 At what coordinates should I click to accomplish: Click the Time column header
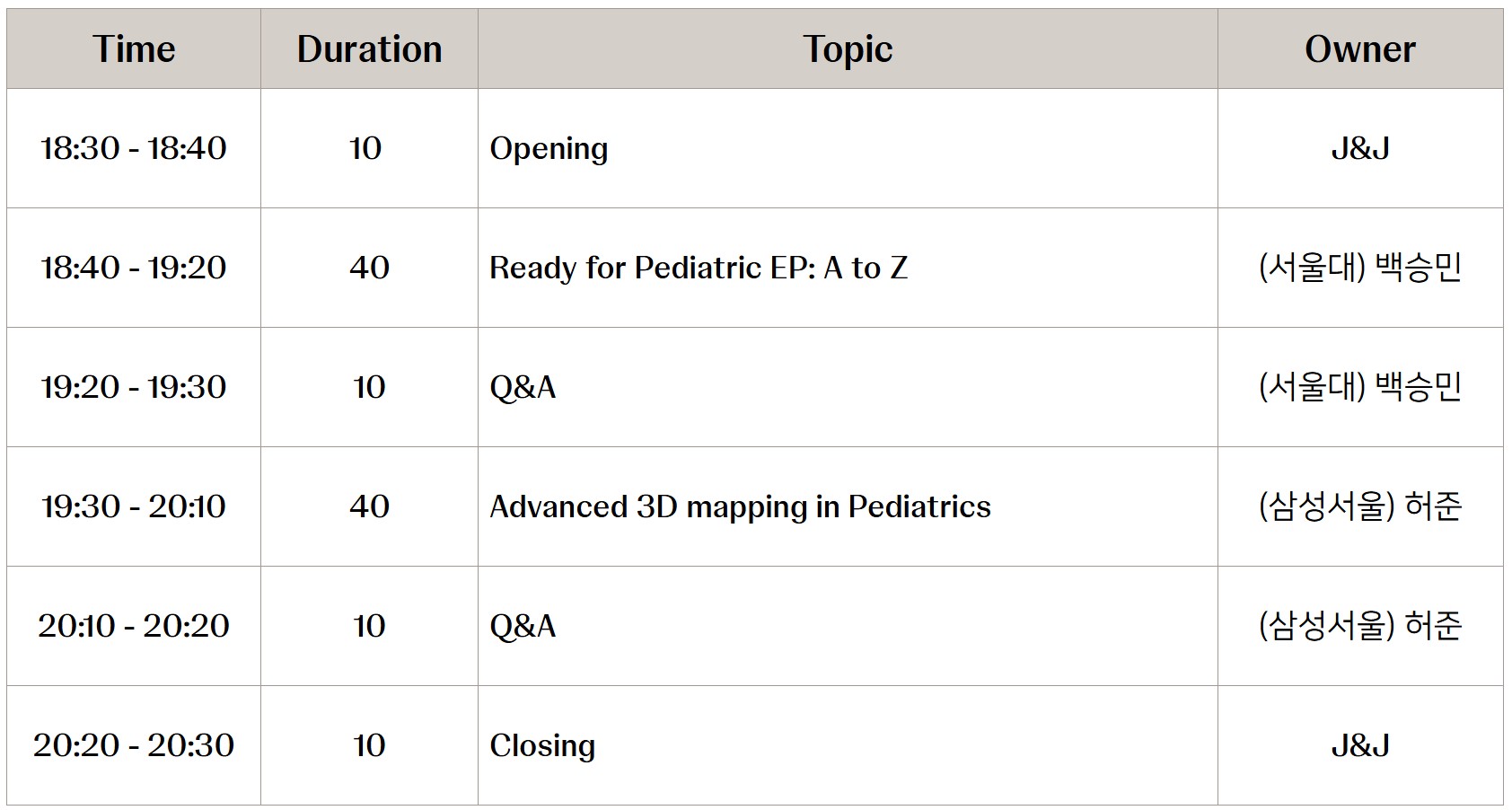[134, 49]
